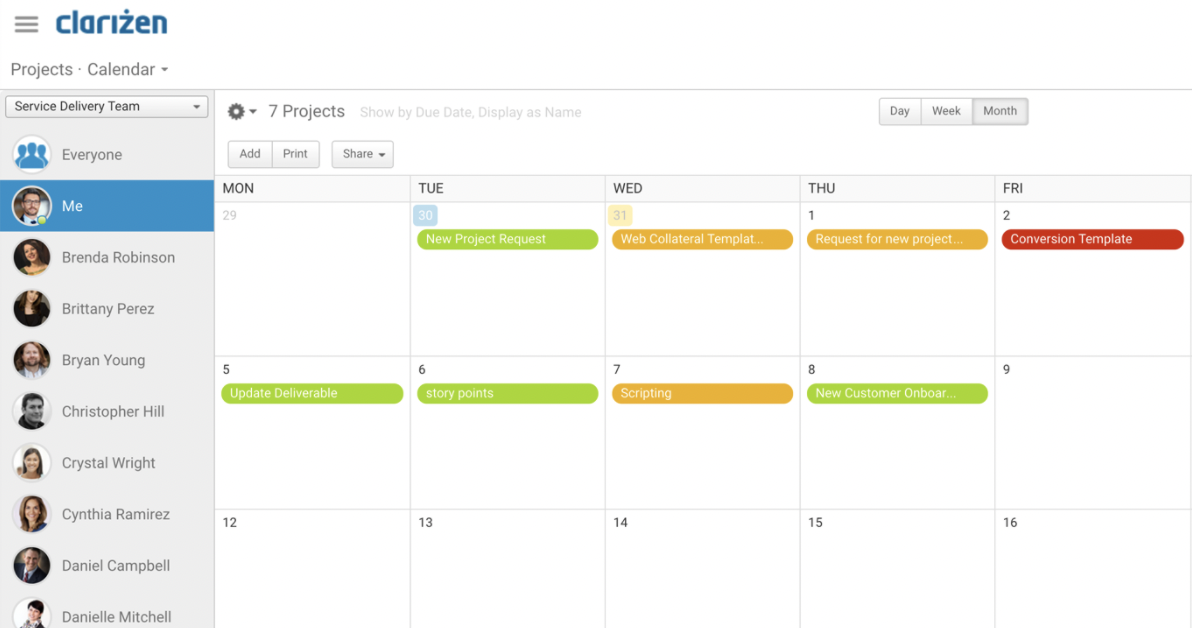Click the Print button
Viewport: 1192px width, 628px height.
pos(295,154)
